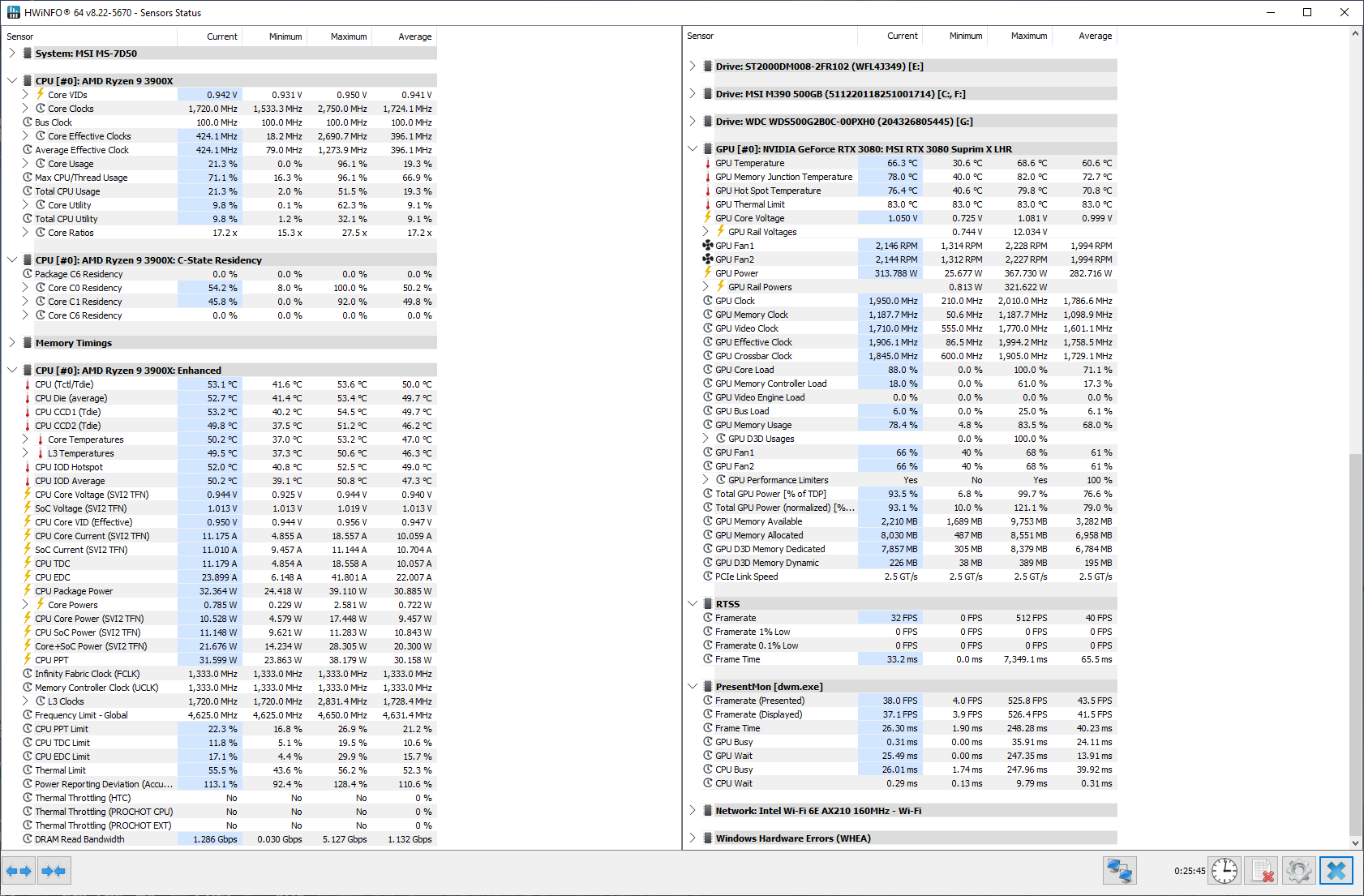Click the PCIe Link Speed round icon
This screenshot has height=896, width=1364.
point(708,577)
